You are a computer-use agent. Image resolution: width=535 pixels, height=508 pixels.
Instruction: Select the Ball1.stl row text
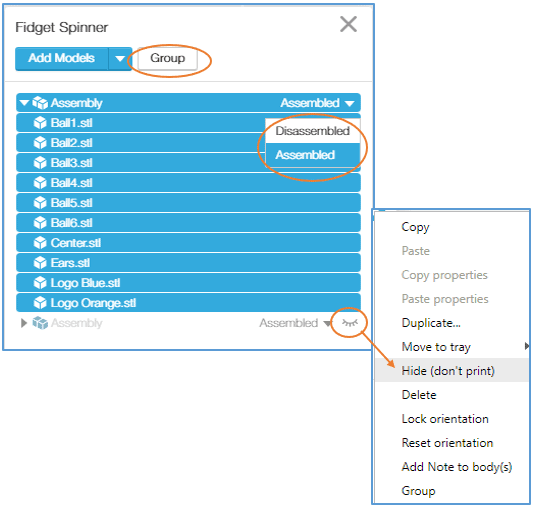(x=72, y=123)
